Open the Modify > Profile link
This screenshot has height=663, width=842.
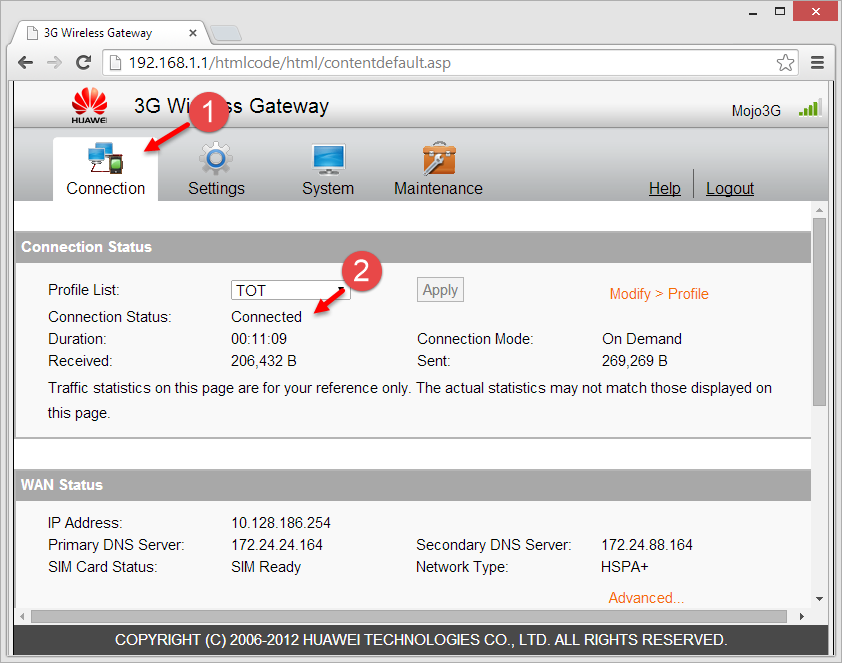[x=659, y=294]
